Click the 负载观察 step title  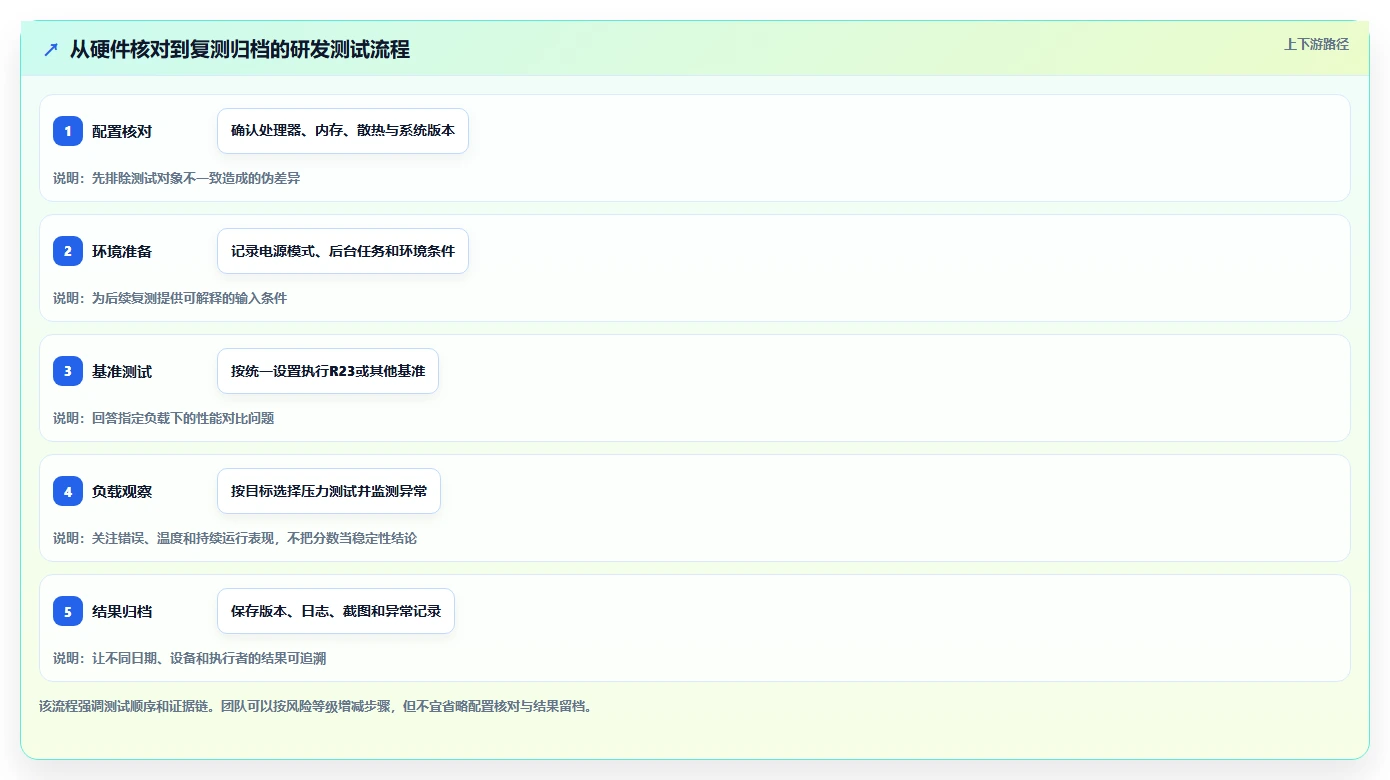122,491
